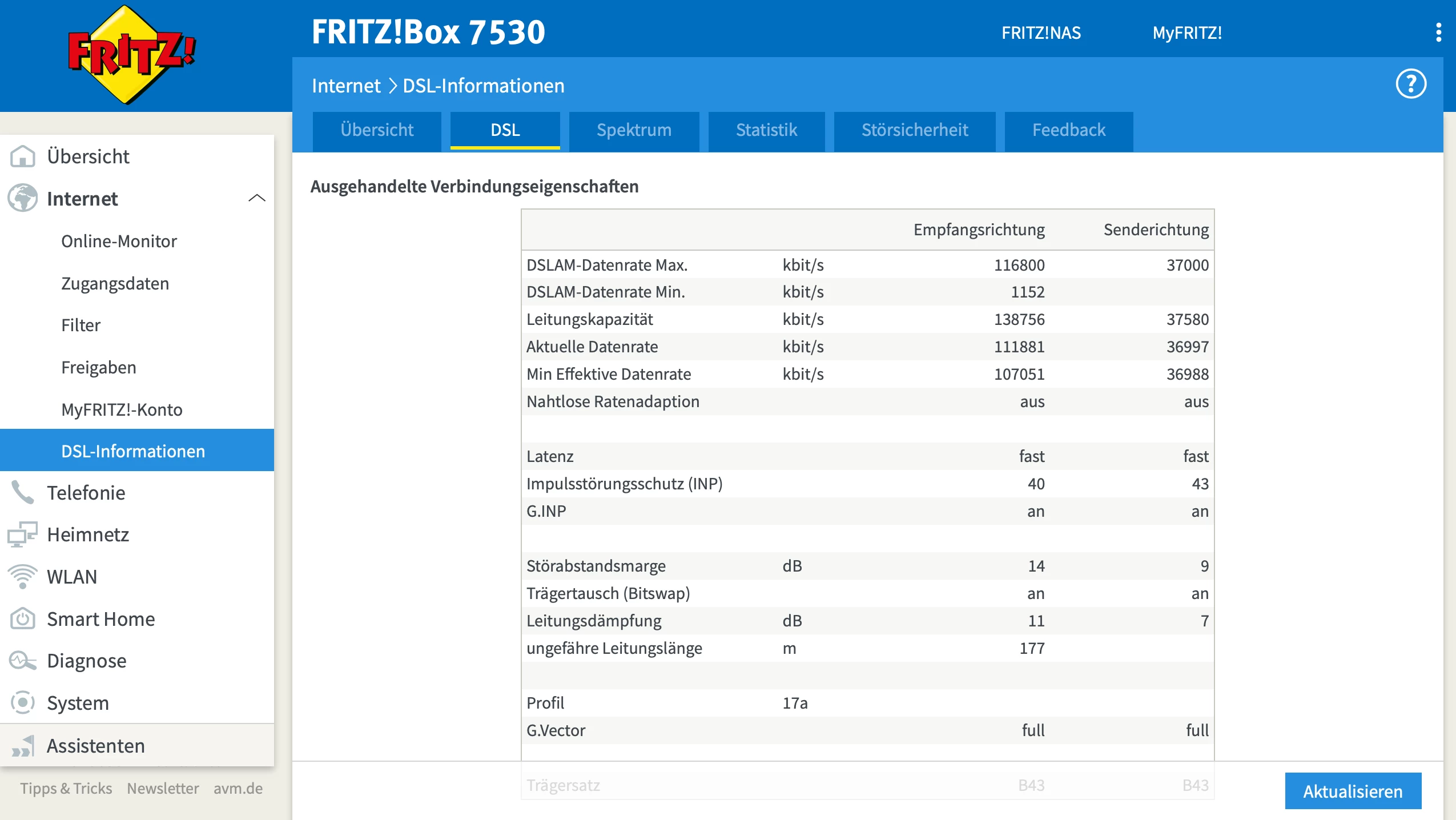Image resolution: width=1456 pixels, height=820 pixels.
Task: Select Online-Monitor in sidebar
Action: 119,241
